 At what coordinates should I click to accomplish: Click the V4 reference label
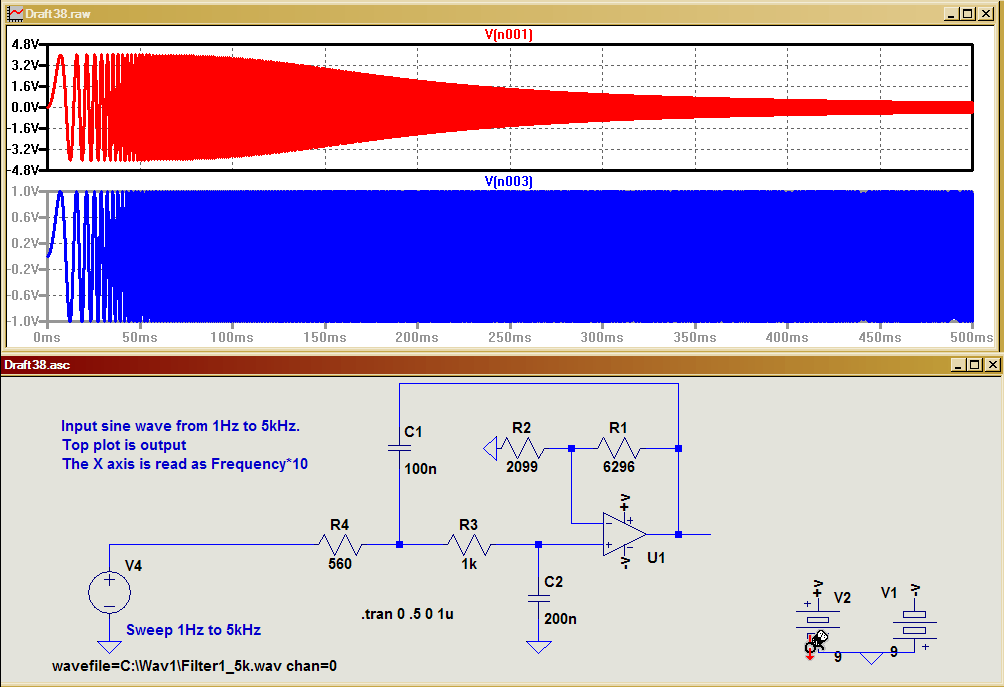coord(133,566)
